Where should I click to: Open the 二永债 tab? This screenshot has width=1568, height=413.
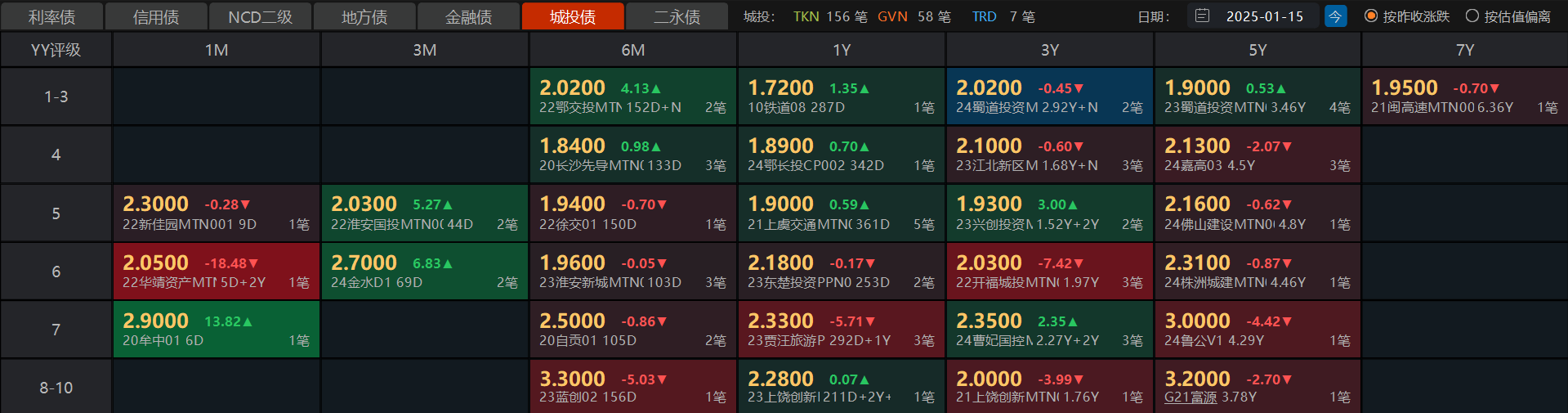point(677,16)
